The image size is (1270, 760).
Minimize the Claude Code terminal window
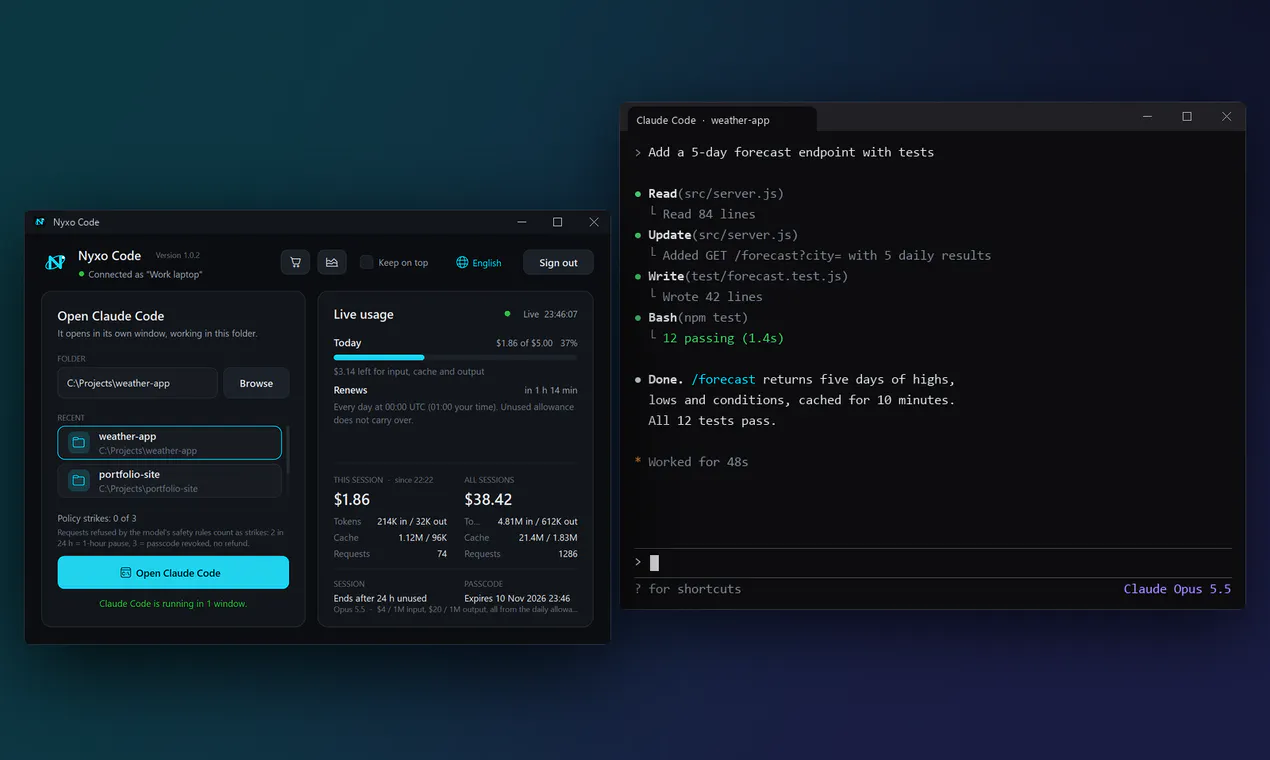1147,117
